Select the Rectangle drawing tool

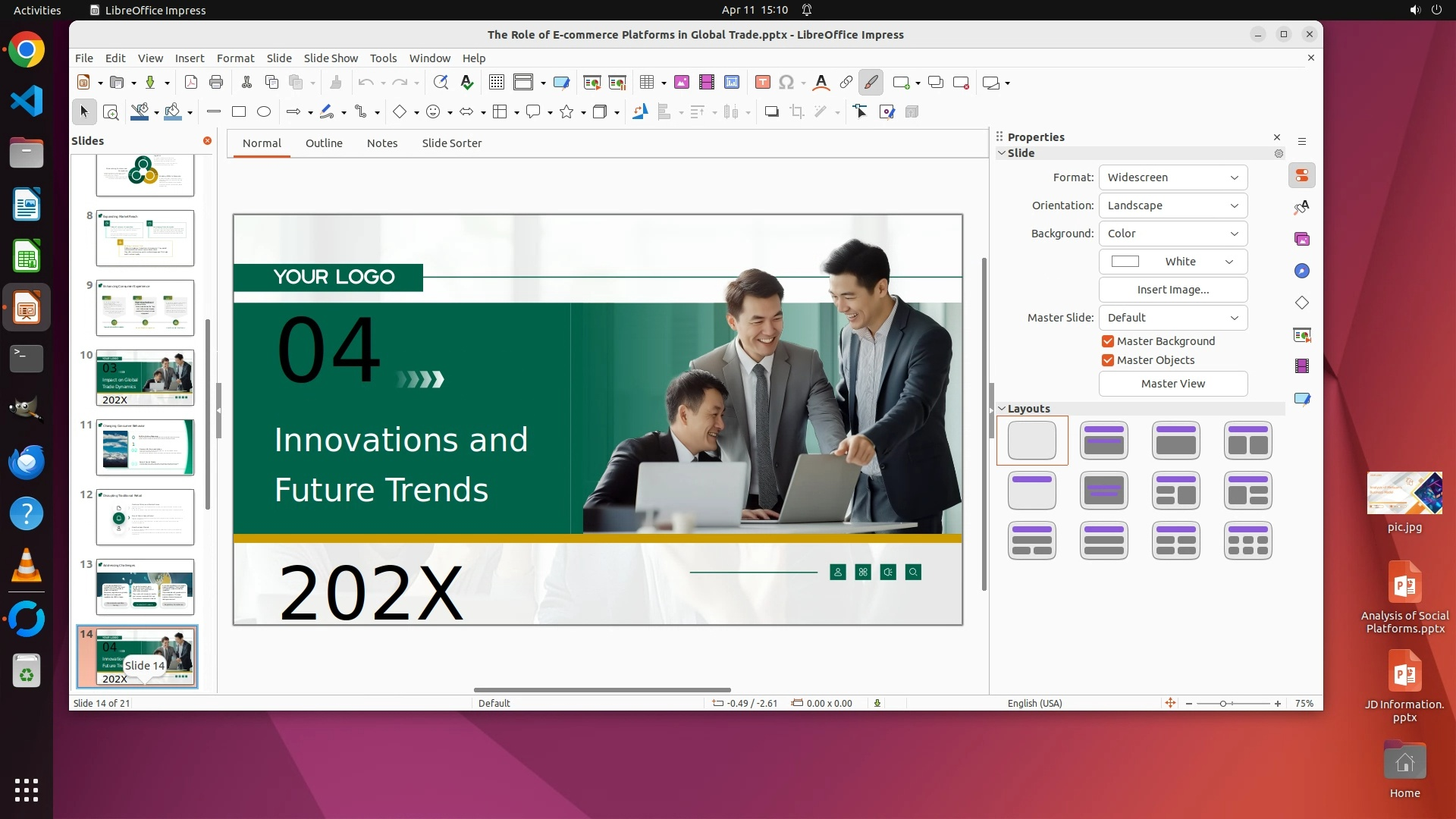coord(239,112)
